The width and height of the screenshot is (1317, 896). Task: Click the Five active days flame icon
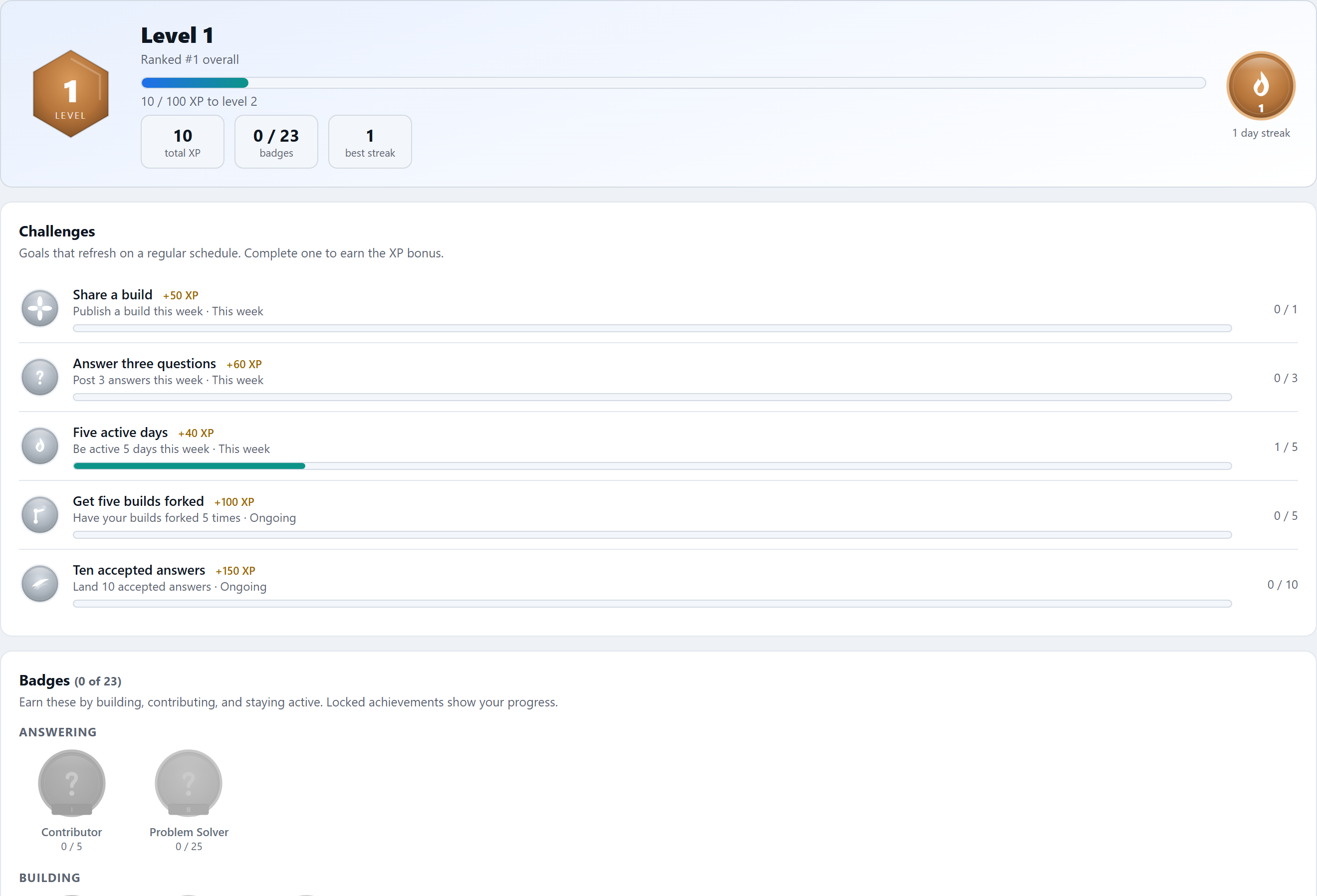[40, 446]
